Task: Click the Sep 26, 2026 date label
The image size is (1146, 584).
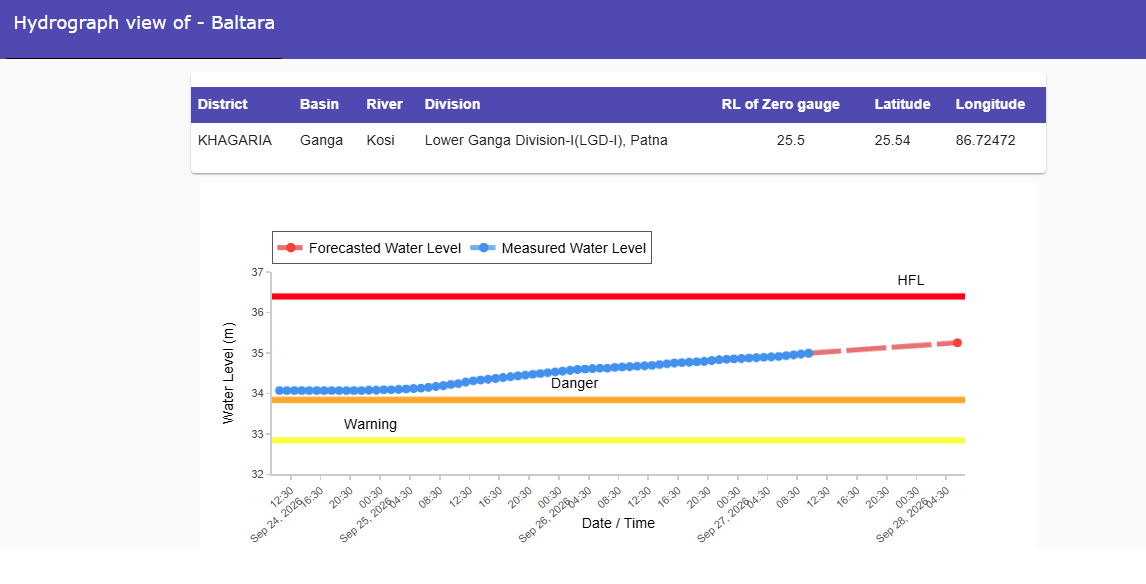Action: [x=544, y=519]
